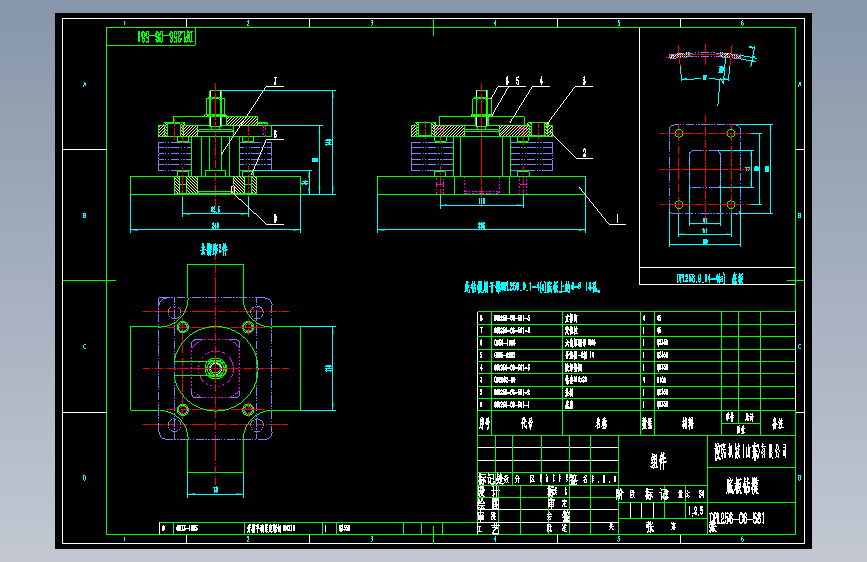Select the company name cell above the drawing title
The image size is (867, 562).
(751, 452)
